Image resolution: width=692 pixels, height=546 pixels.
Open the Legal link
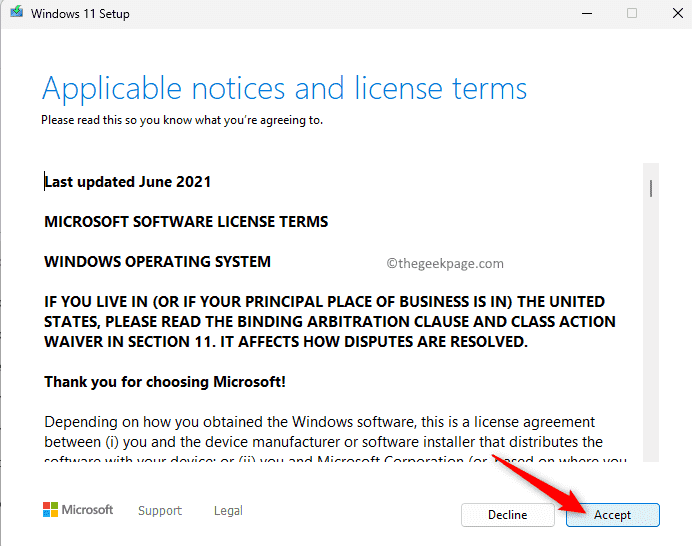[228, 511]
